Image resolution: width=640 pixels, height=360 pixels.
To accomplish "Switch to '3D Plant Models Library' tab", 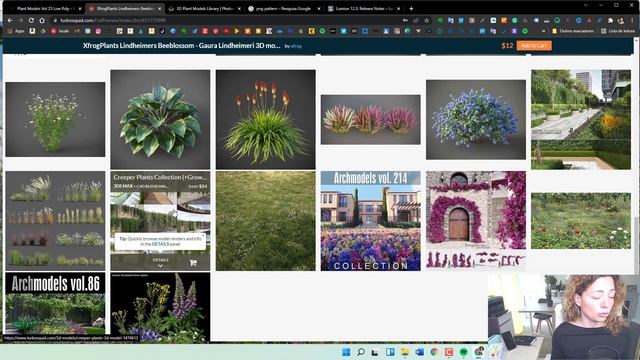I will (x=204, y=9).
